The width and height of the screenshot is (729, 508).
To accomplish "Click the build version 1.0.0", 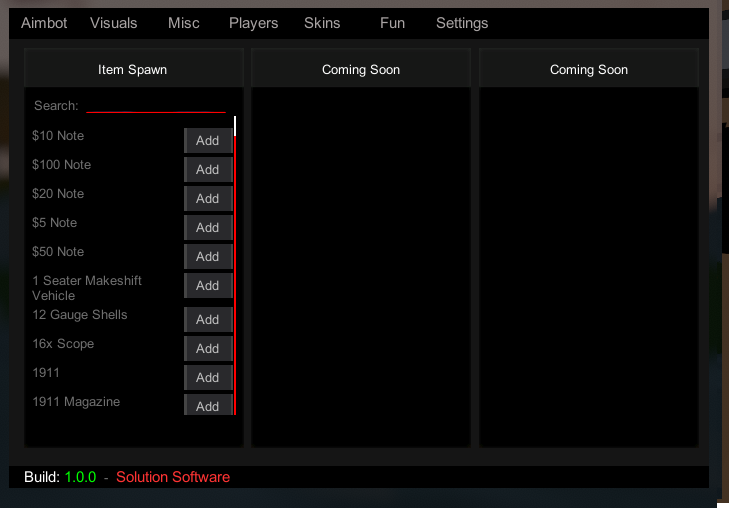I will (80, 477).
